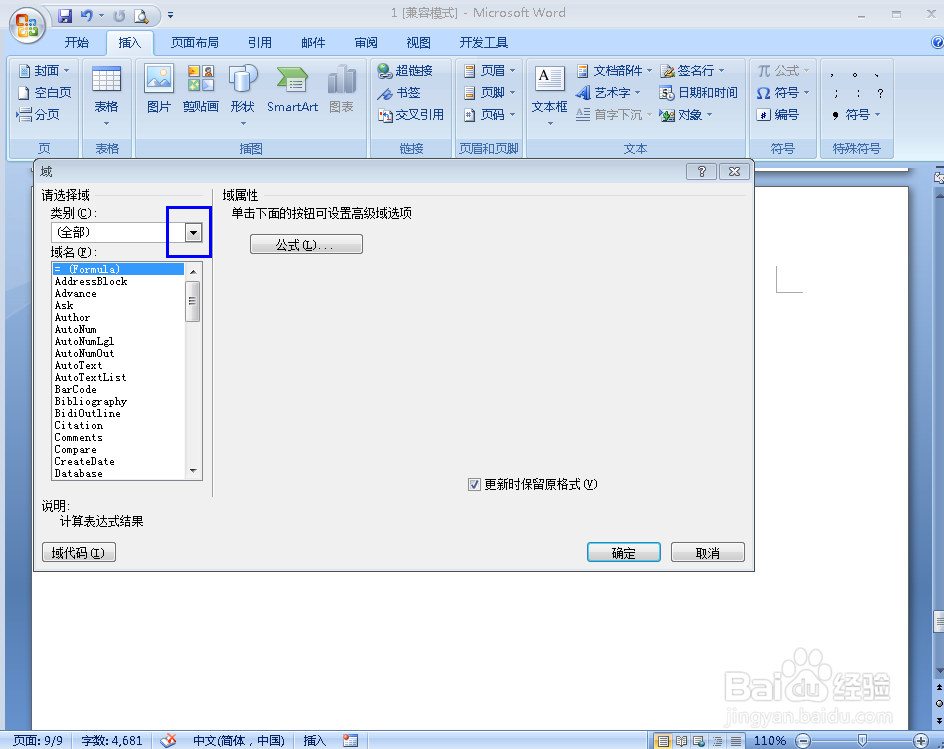Click the zoom slider handle

[862, 740]
